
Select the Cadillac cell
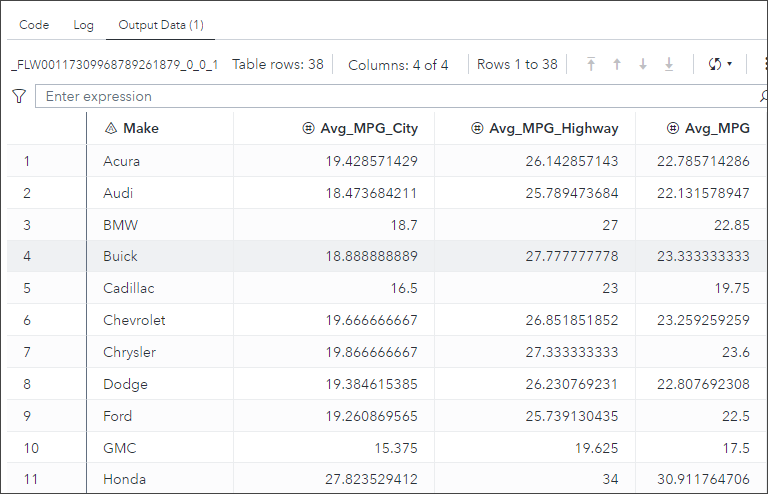[x=160, y=288]
